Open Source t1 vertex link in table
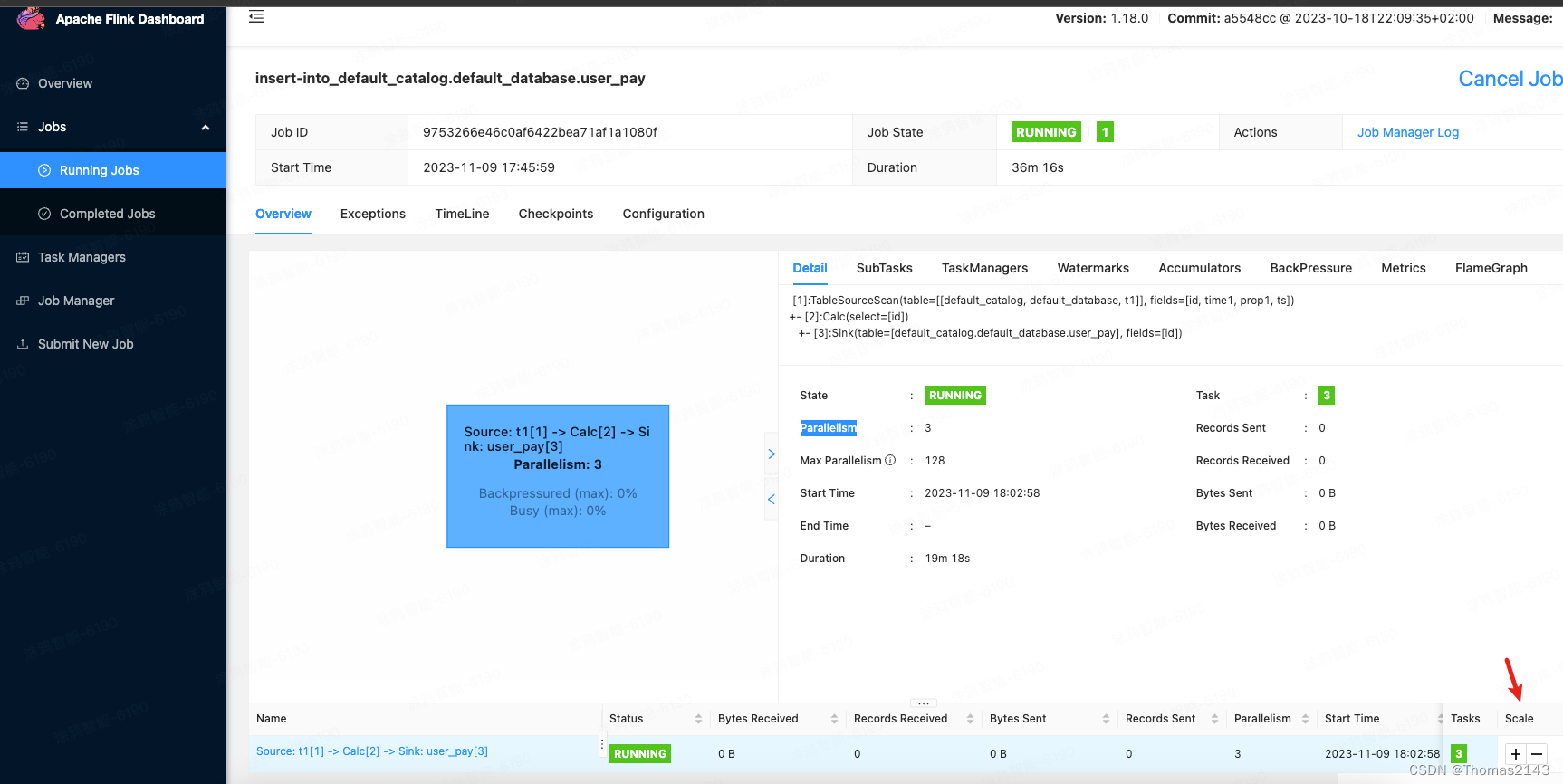The image size is (1563, 784). (x=372, y=751)
